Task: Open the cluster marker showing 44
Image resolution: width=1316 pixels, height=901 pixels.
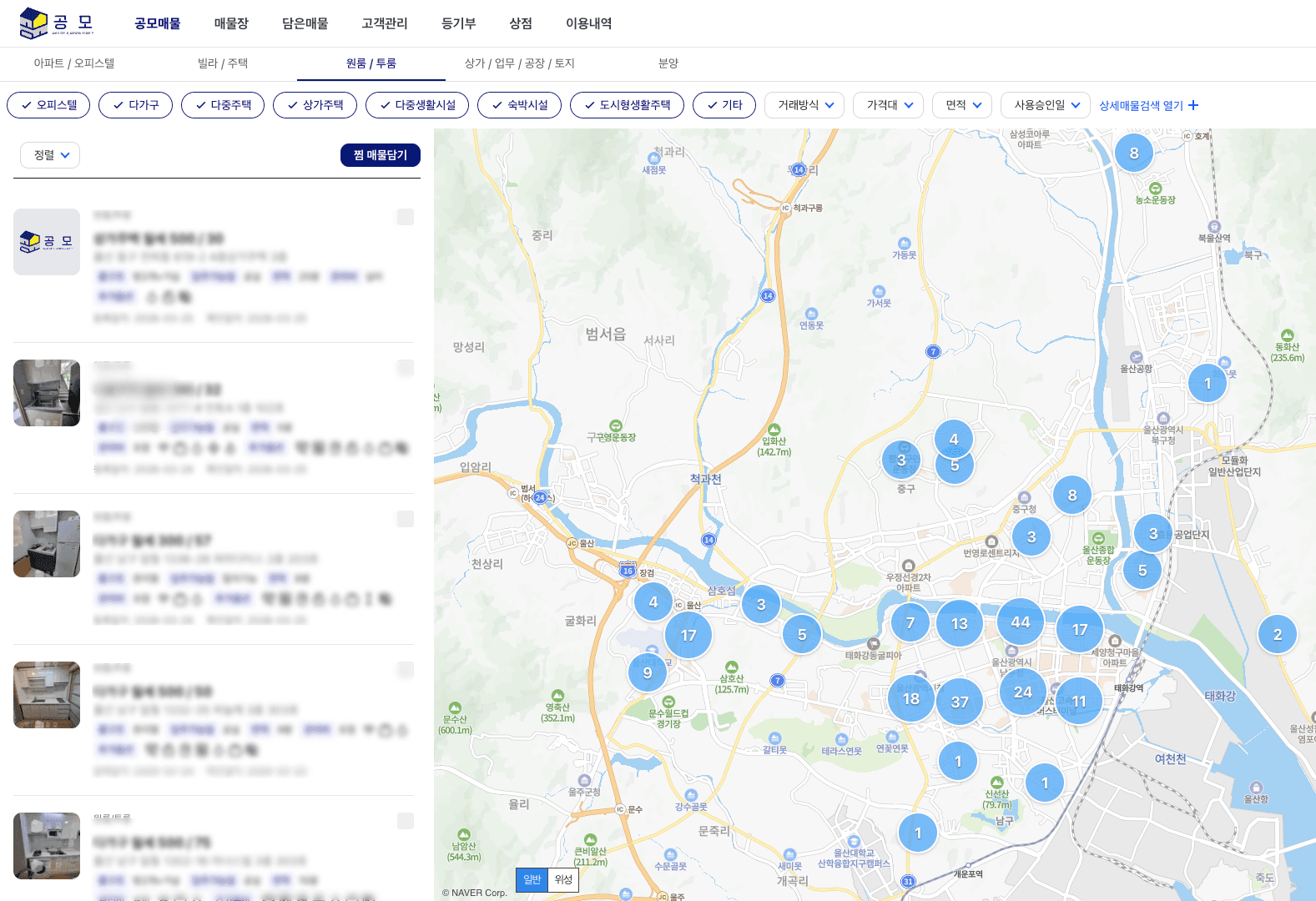Action: 1020,622
